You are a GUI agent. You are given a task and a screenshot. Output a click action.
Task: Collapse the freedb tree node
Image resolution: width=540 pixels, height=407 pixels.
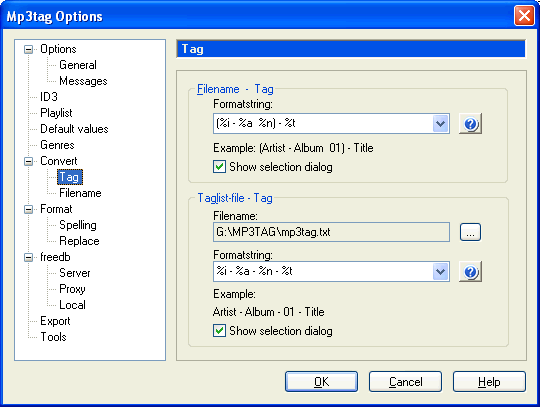point(29,257)
